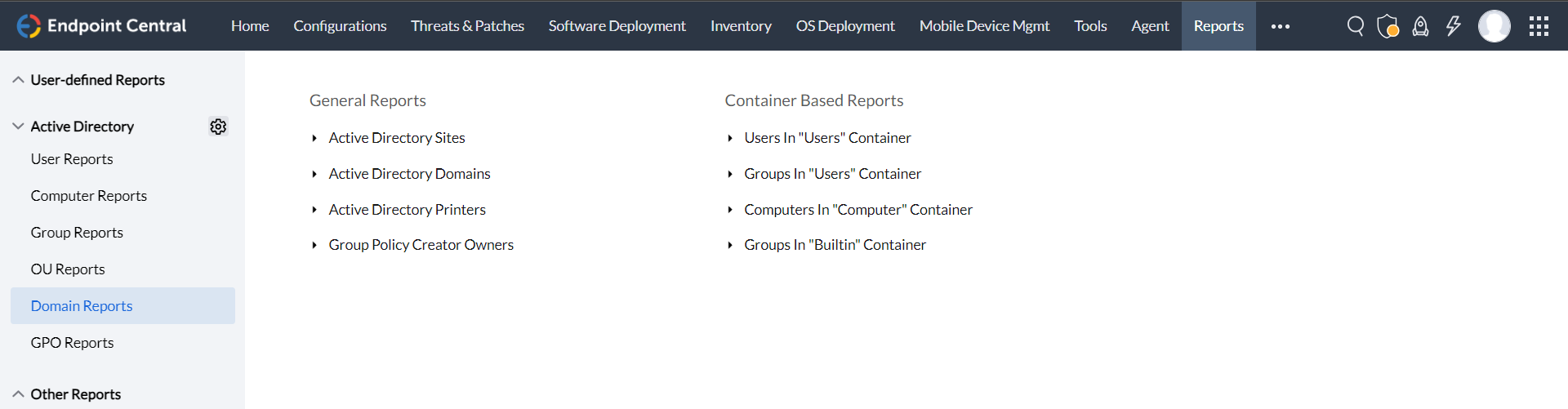
Task: Collapse the Active Directory section
Action: pos(82,127)
